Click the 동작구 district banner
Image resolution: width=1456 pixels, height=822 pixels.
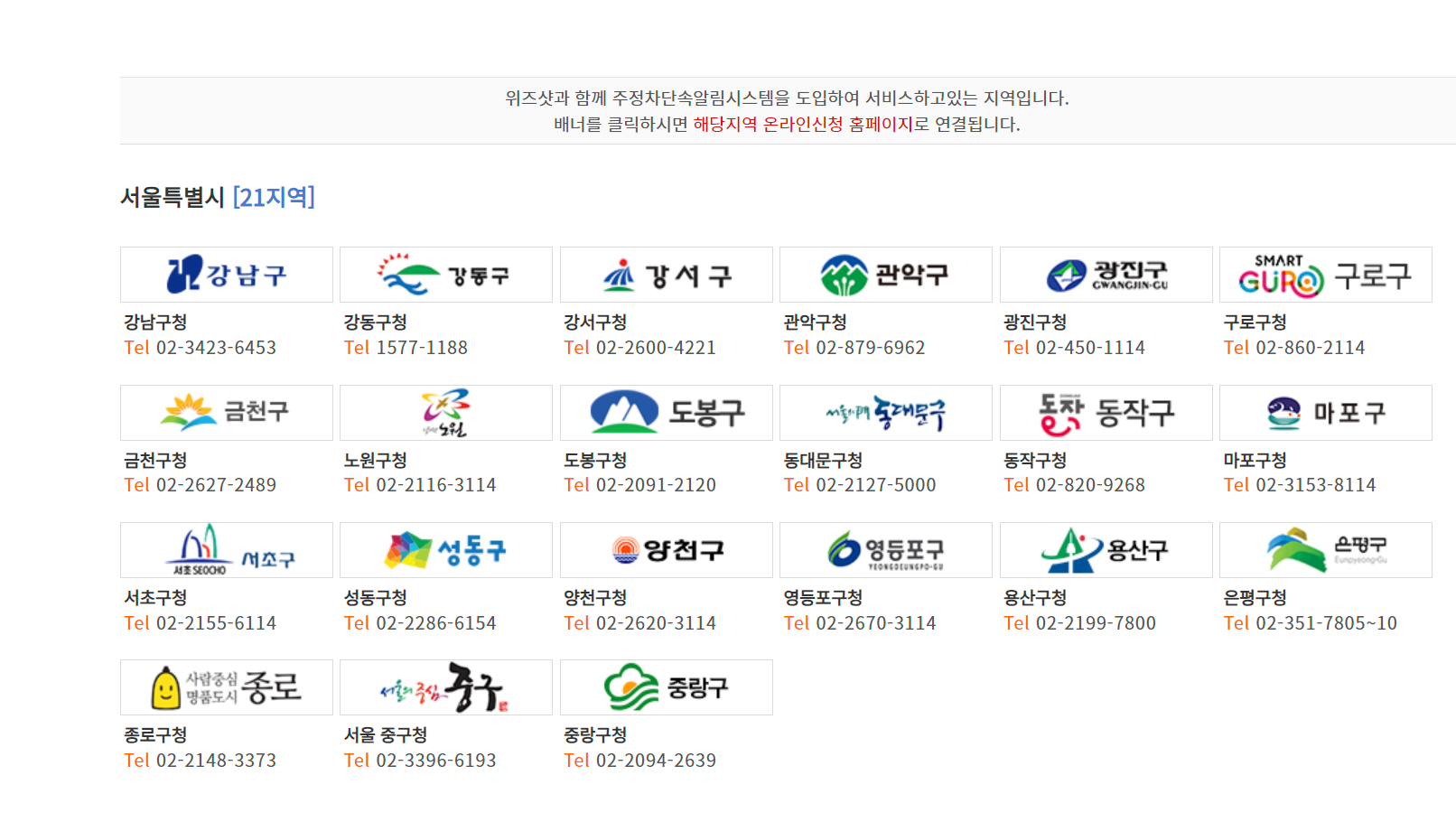[x=1106, y=413]
